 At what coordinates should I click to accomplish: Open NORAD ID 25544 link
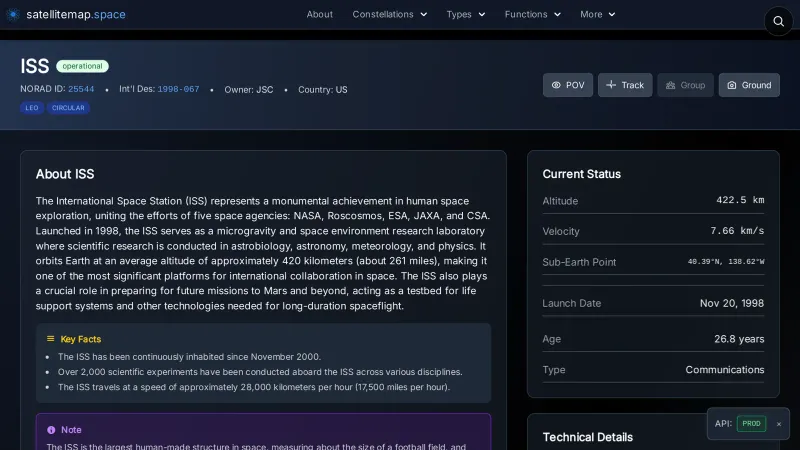[x=81, y=90]
